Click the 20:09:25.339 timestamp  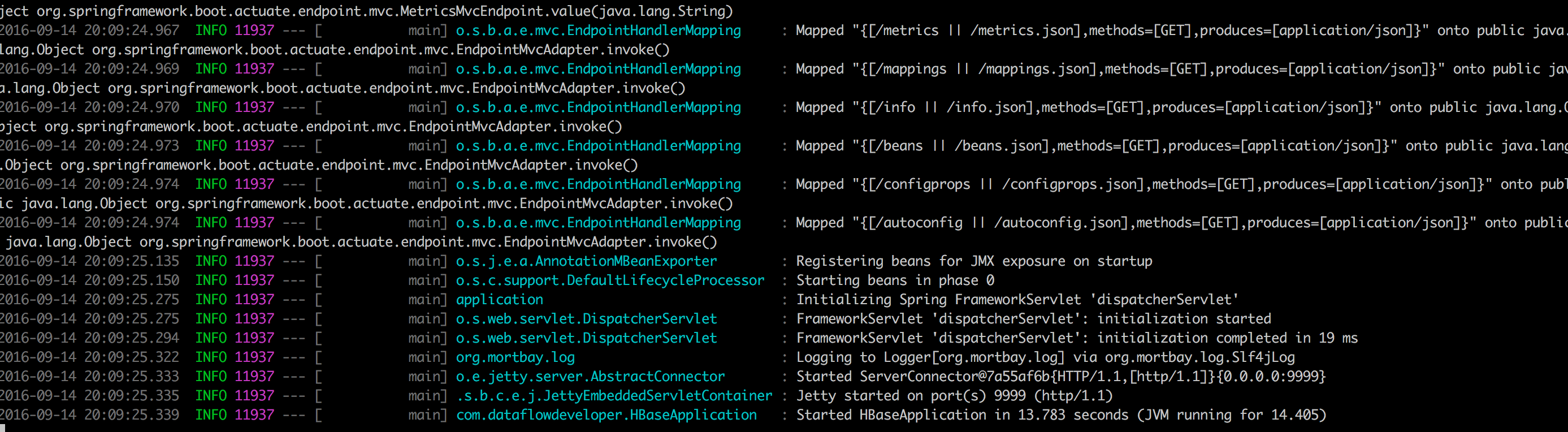click(x=132, y=415)
